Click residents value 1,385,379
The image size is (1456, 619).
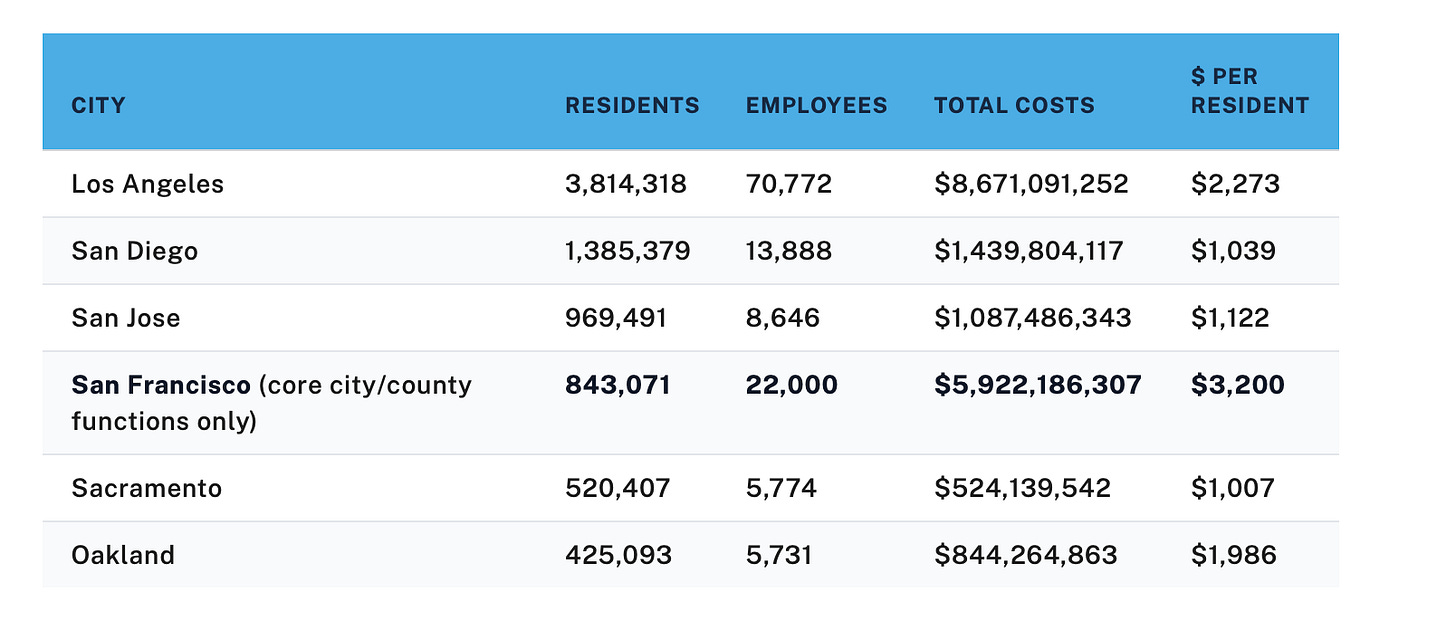point(628,251)
